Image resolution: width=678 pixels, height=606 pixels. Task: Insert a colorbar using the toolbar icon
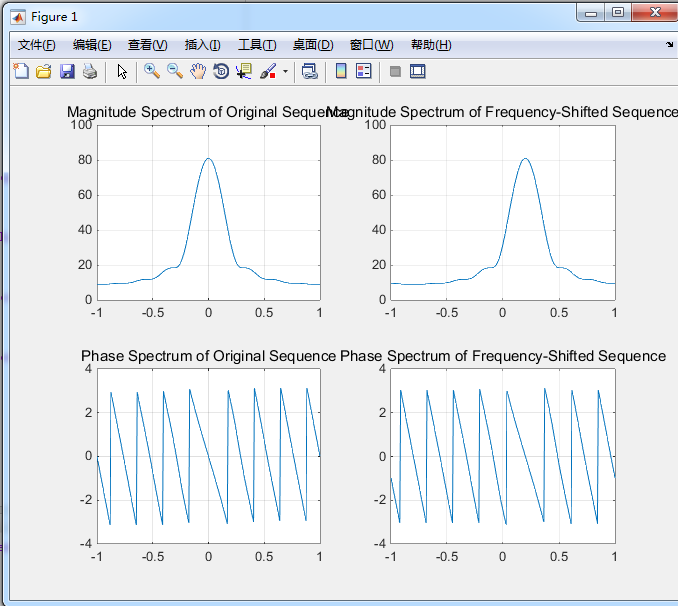pyautogui.click(x=341, y=71)
